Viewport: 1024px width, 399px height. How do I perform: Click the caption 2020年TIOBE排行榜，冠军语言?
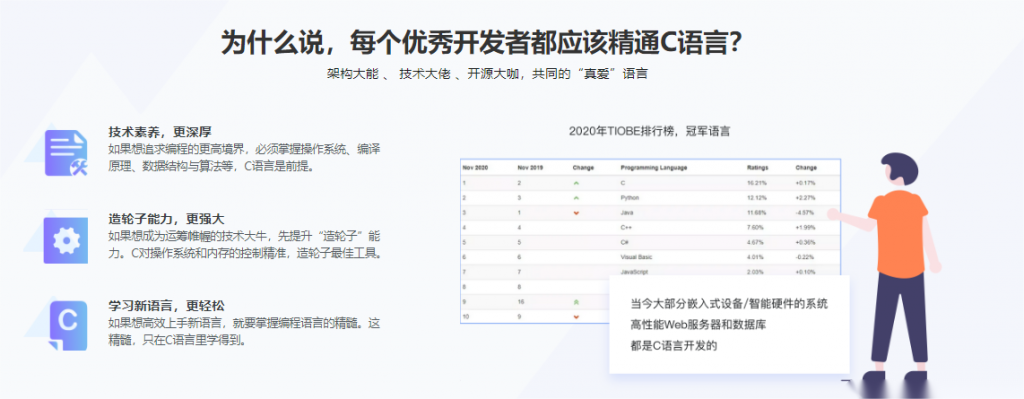point(649,131)
